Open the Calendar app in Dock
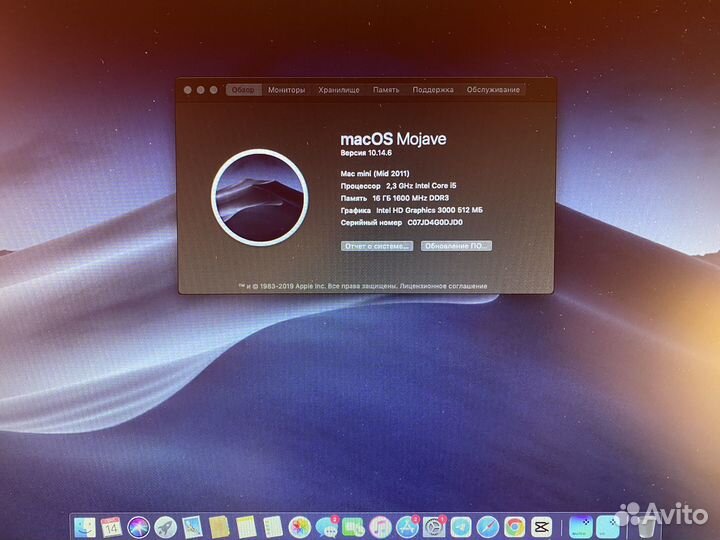The height and width of the screenshot is (540, 720). [111, 527]
